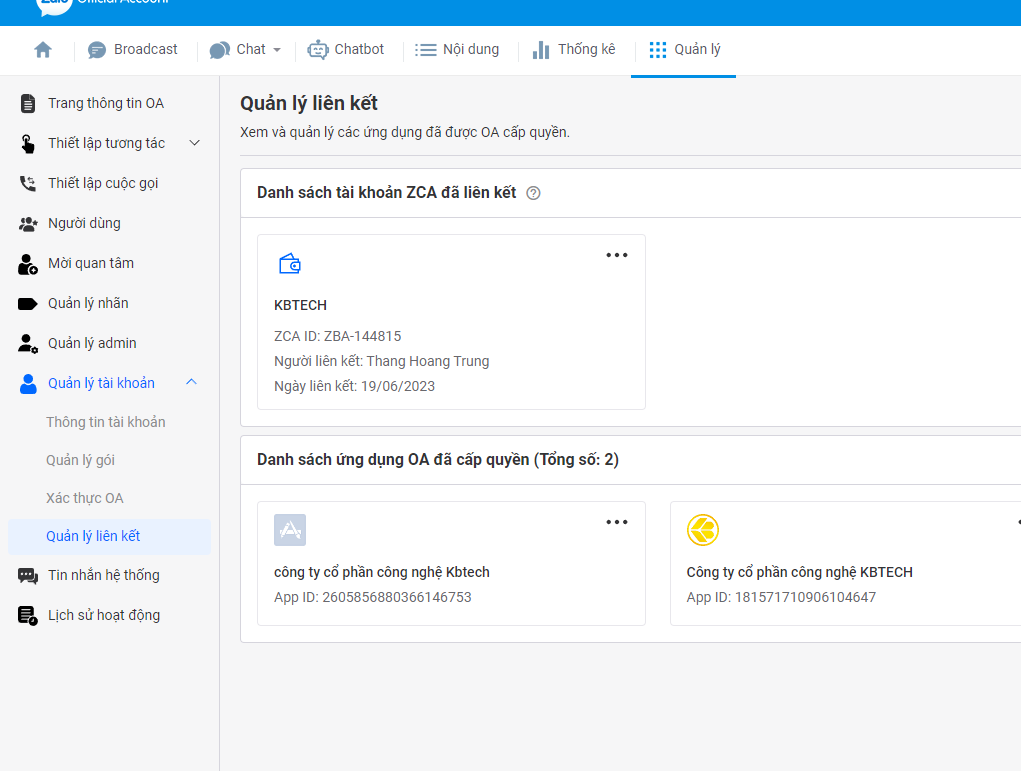Click the home icon in top navigation
Viewport: 1021px width, 771px height.
click(x=43, y=50)
